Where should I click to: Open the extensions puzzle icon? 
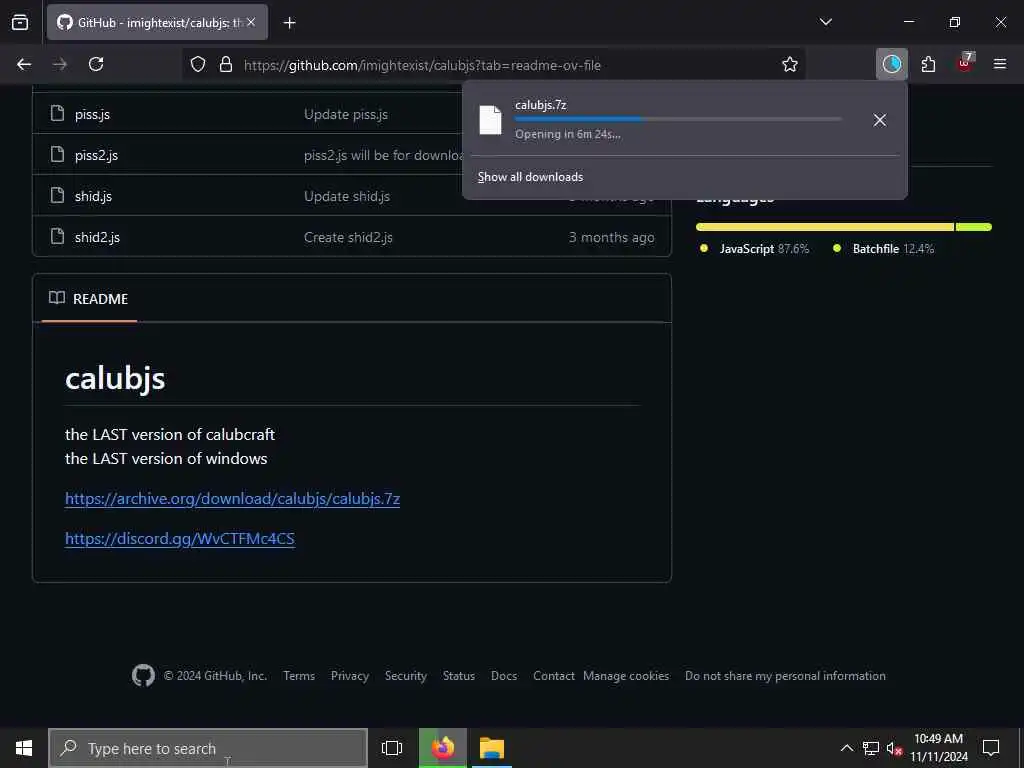[x=928, y=64]
